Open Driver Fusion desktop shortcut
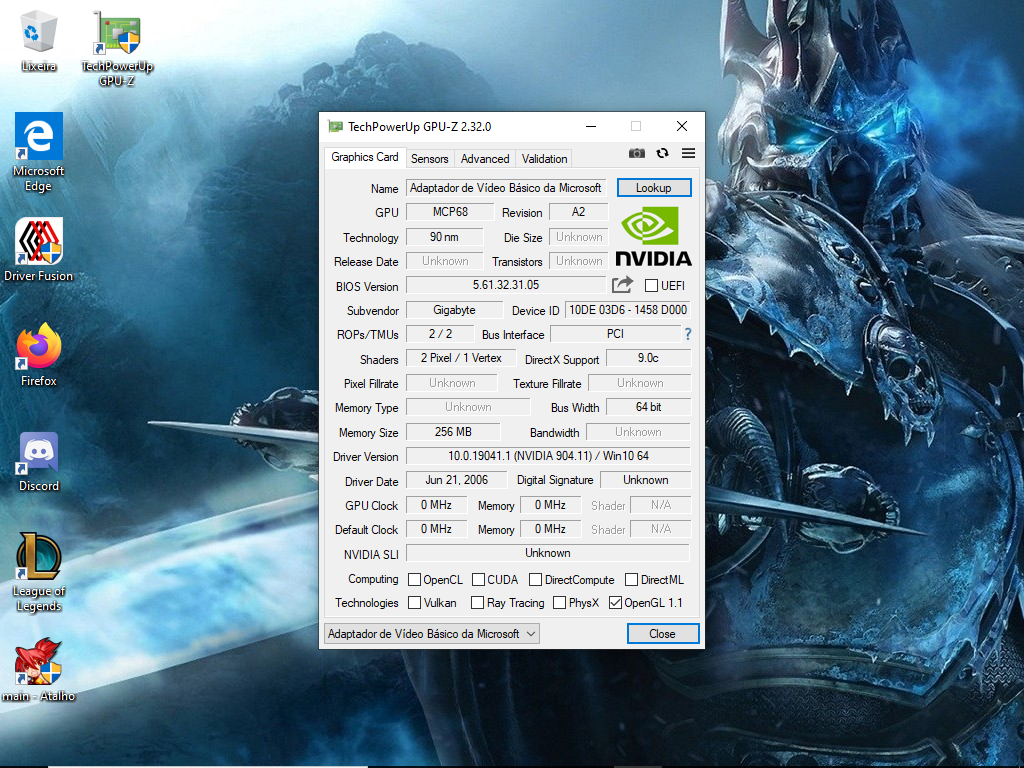The height and width of the screenshot is (768, 1024). pyautogui.click(x=39, y=249)
